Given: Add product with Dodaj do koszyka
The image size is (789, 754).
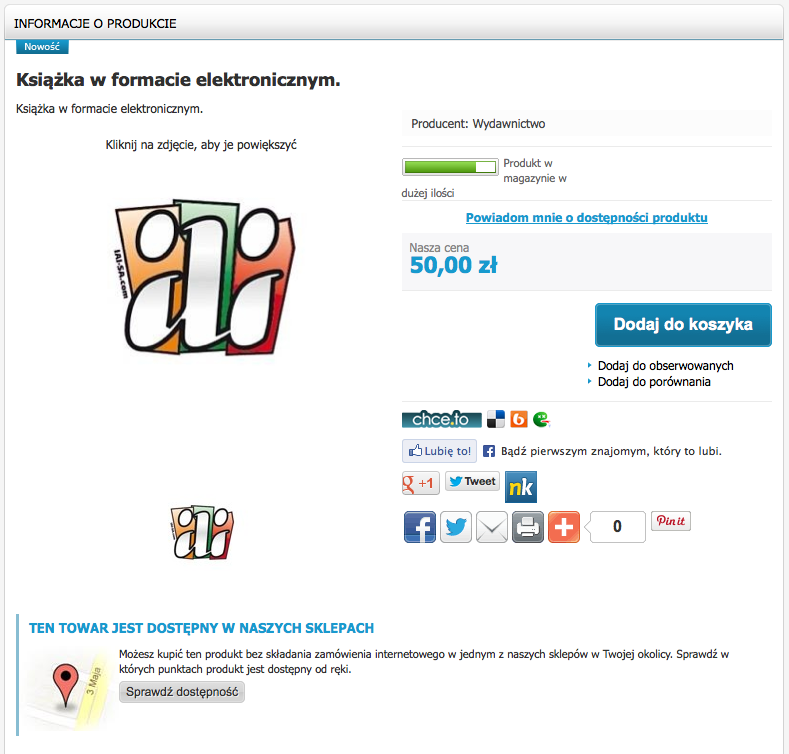Looking at the screenshot, I should click(x=683, y=325).
